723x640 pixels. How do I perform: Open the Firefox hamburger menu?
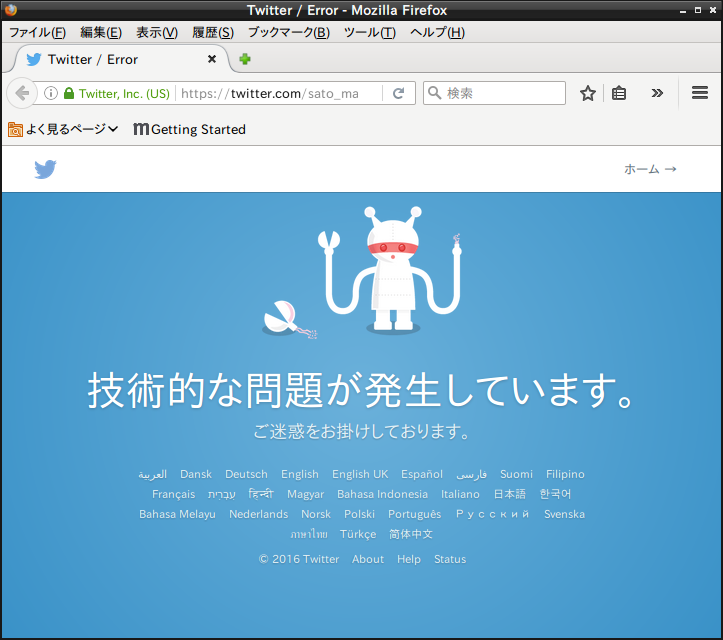699,93
